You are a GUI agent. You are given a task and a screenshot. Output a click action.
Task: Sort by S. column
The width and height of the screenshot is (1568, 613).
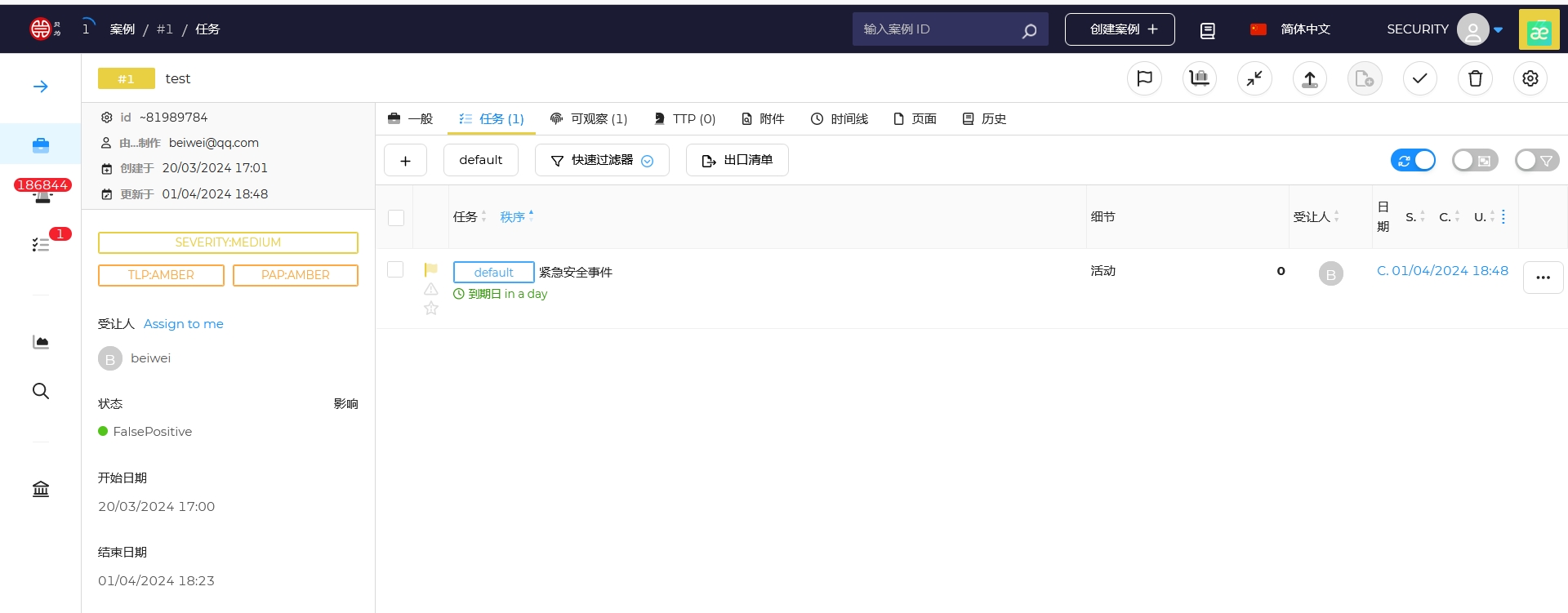pos(1415,217)
